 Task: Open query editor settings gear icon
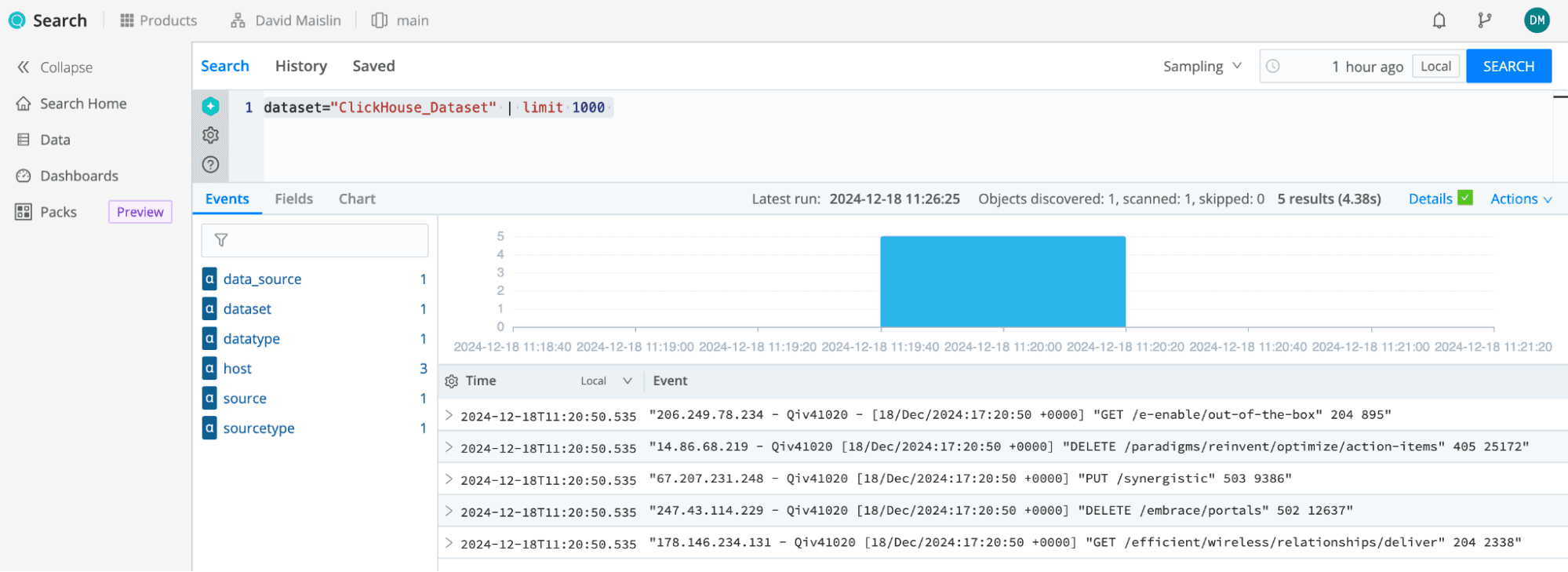point(210,135)
